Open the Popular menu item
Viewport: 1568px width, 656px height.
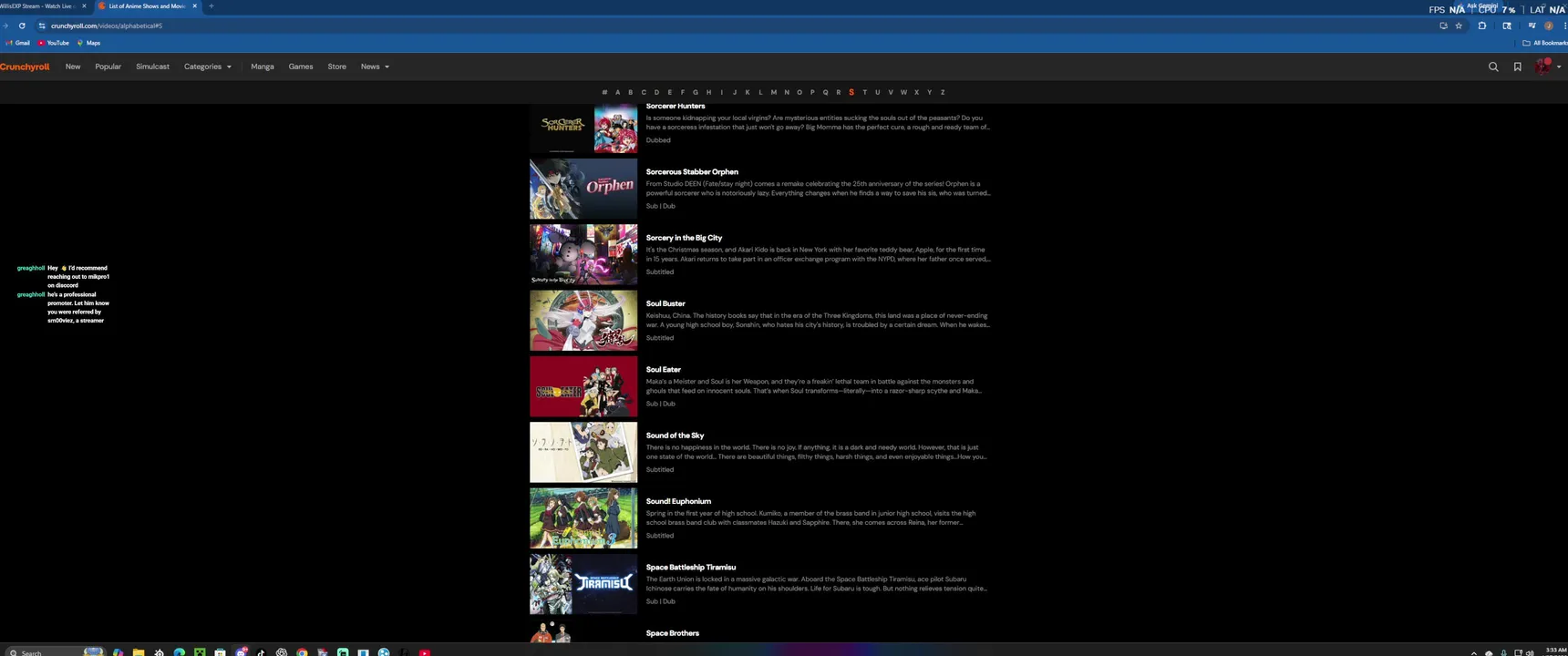pos(108,67)
